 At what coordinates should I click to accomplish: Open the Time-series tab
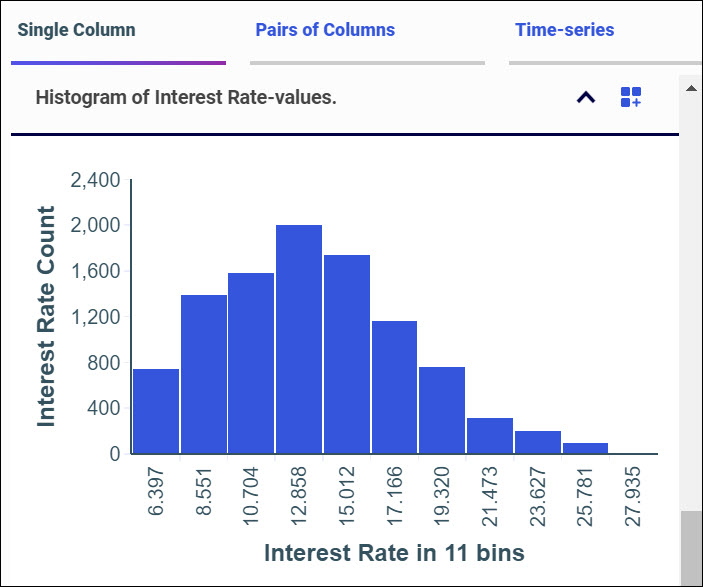point(565,30)
